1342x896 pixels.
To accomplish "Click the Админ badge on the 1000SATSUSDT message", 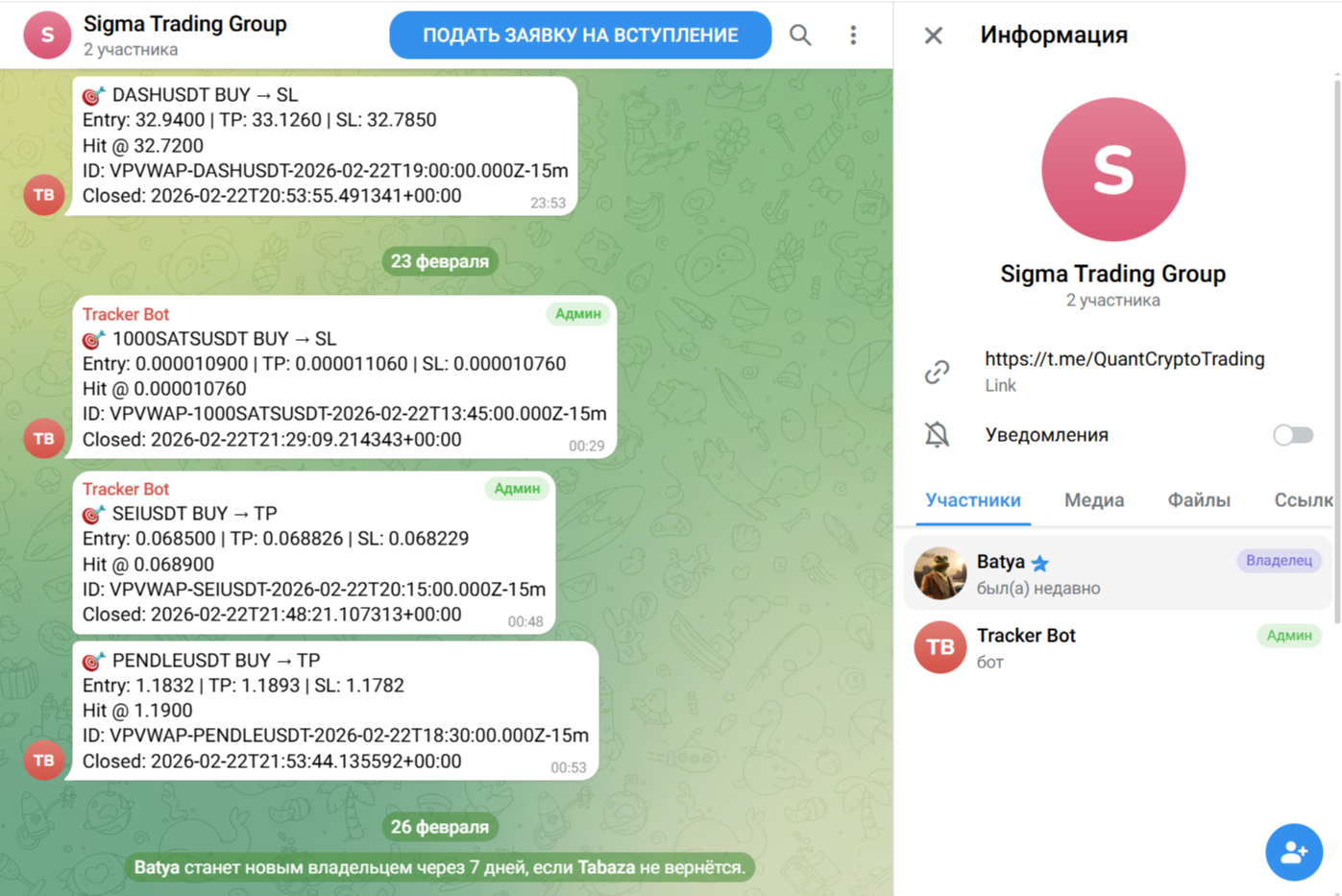I will pos(578,314).
